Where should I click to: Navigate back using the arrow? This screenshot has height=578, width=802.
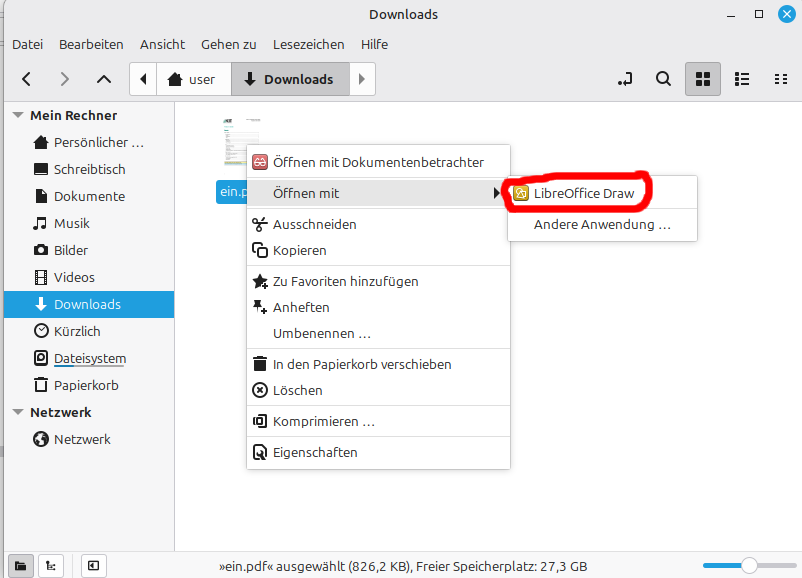point(26,79)
